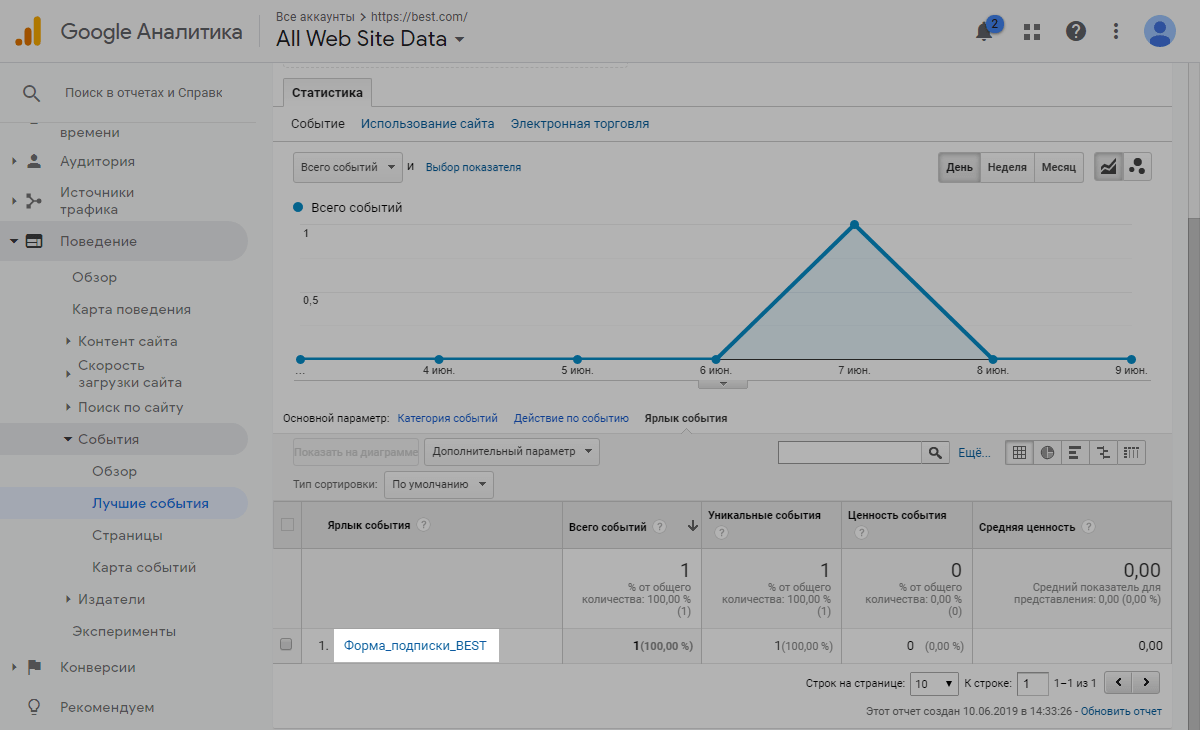The image size is (1200, 730).
Task: Open the Дополнительный параметр dropdown
Action: pos(511,452)
